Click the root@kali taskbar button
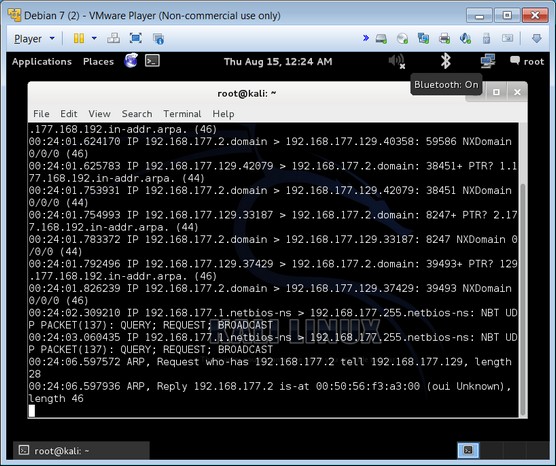556x466 pixels. [x=81, y=451]
